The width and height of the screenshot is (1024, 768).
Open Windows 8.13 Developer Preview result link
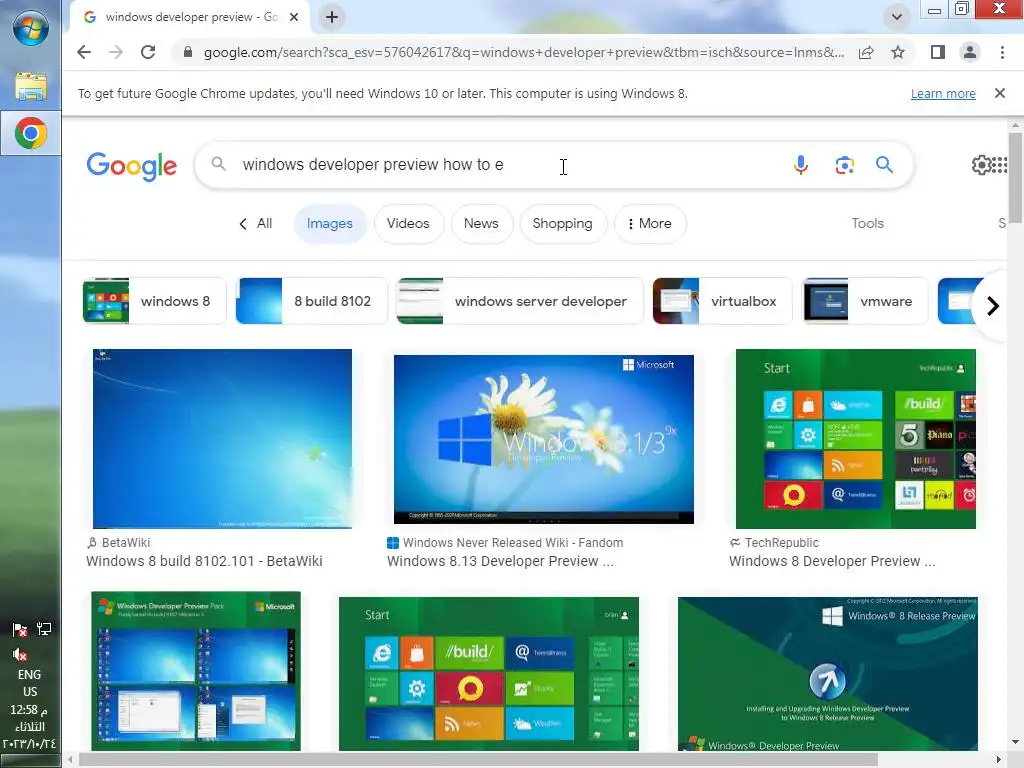point(500,561)
